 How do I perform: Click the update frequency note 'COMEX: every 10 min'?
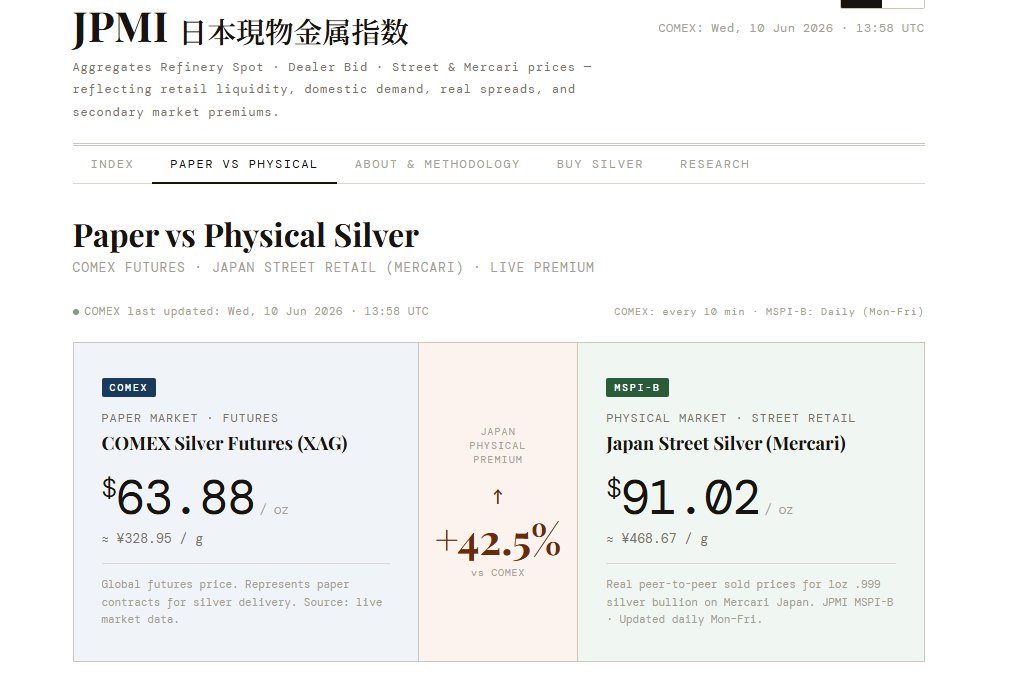click(769, 312)
